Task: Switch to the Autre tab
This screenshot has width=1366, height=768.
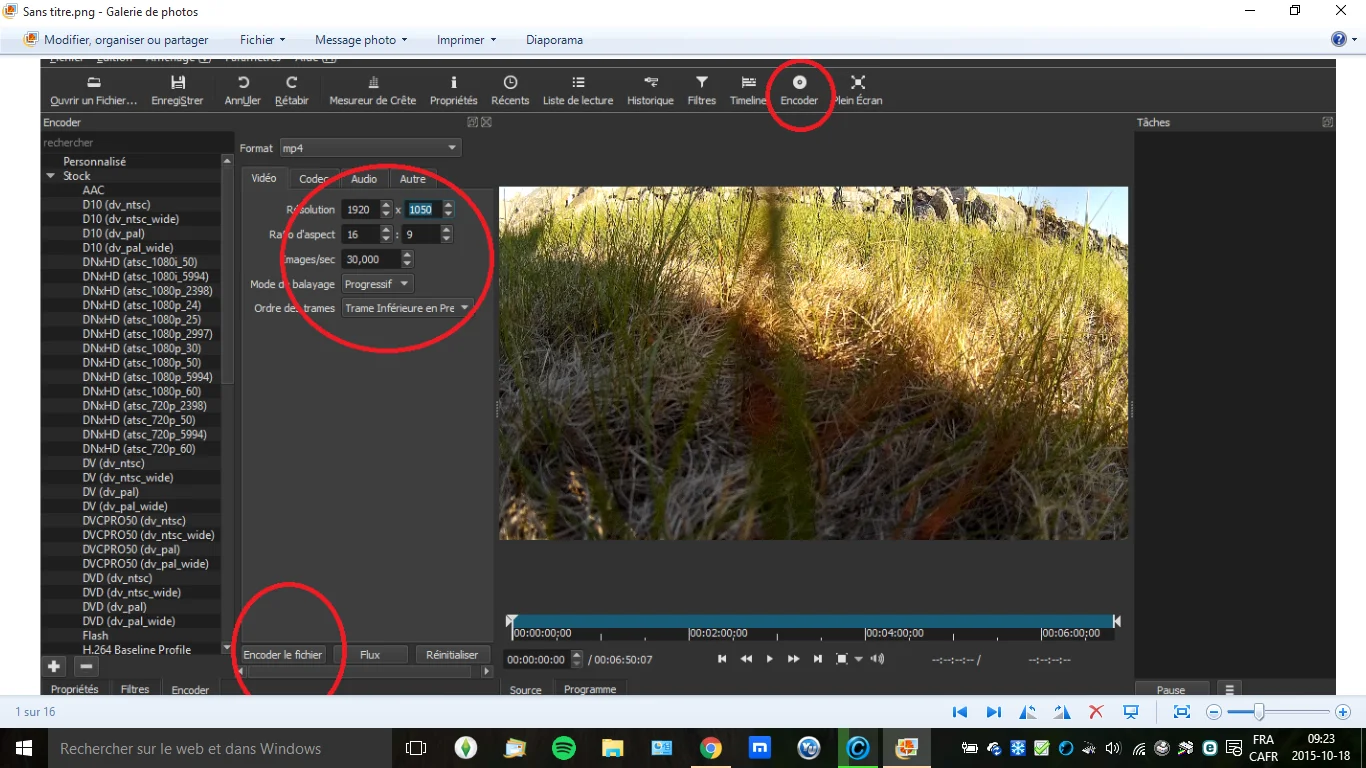Action: tap(412, 179)
